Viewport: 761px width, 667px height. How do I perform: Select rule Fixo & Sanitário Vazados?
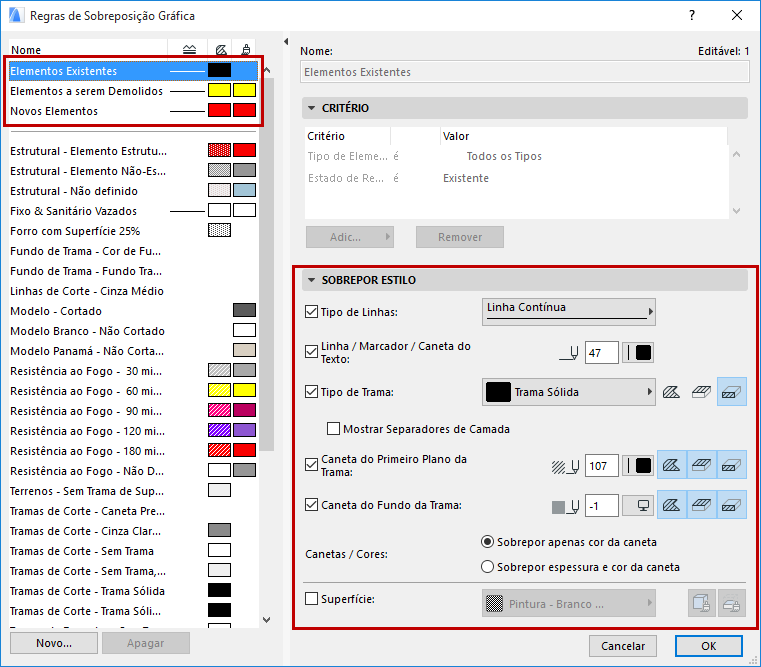tap(132, 211)
